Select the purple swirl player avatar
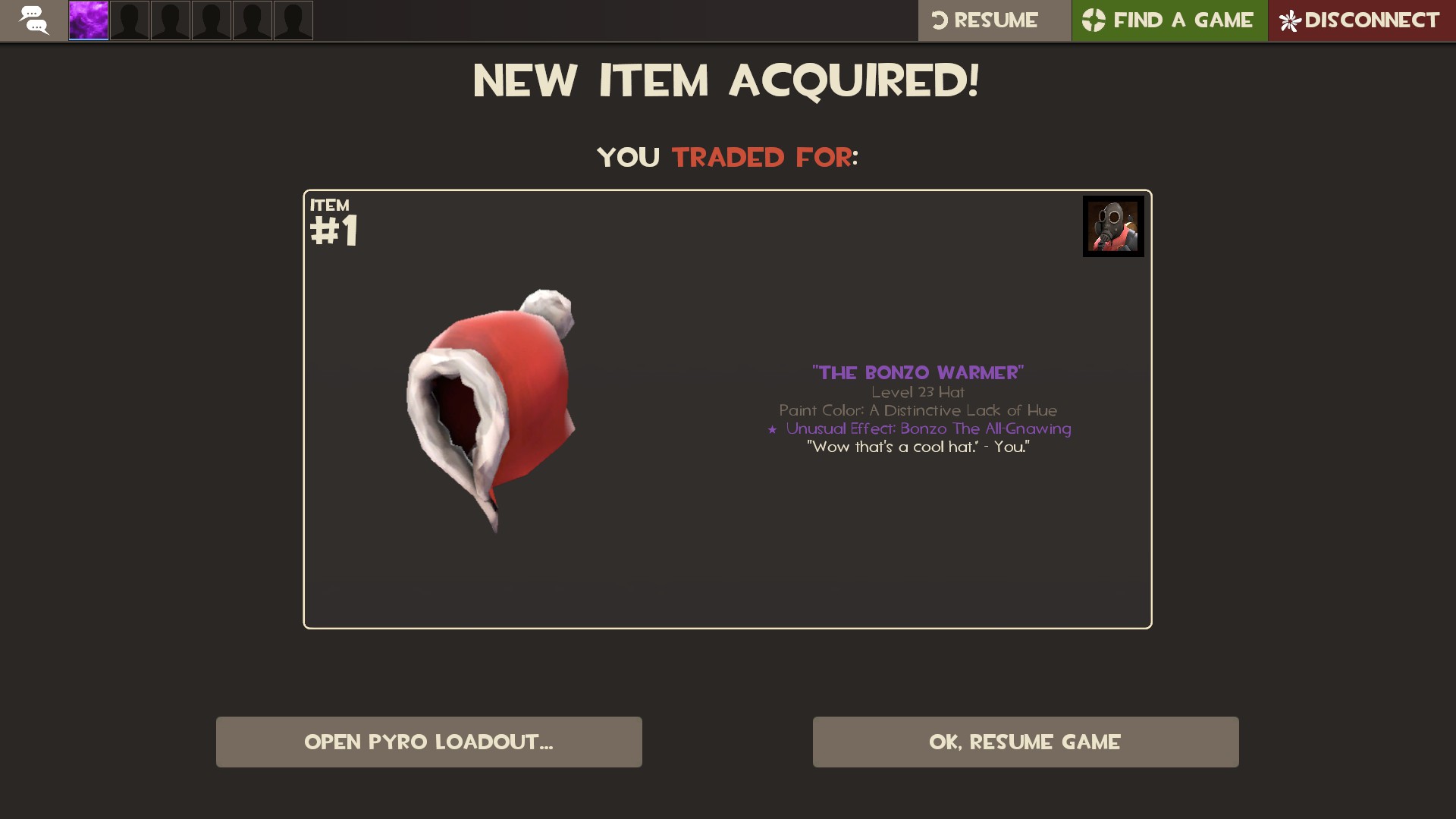The width and height of the screenshot is (1456, 819). coord(89,20)
